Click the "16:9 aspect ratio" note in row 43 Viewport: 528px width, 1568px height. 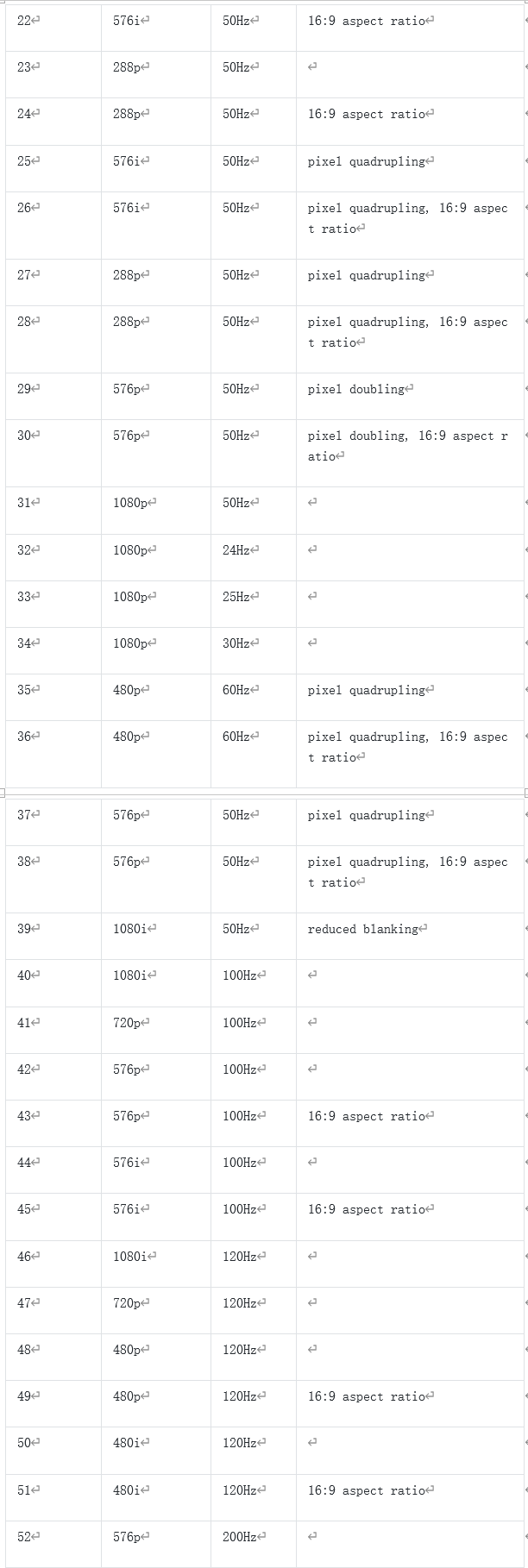(367, 1116)
